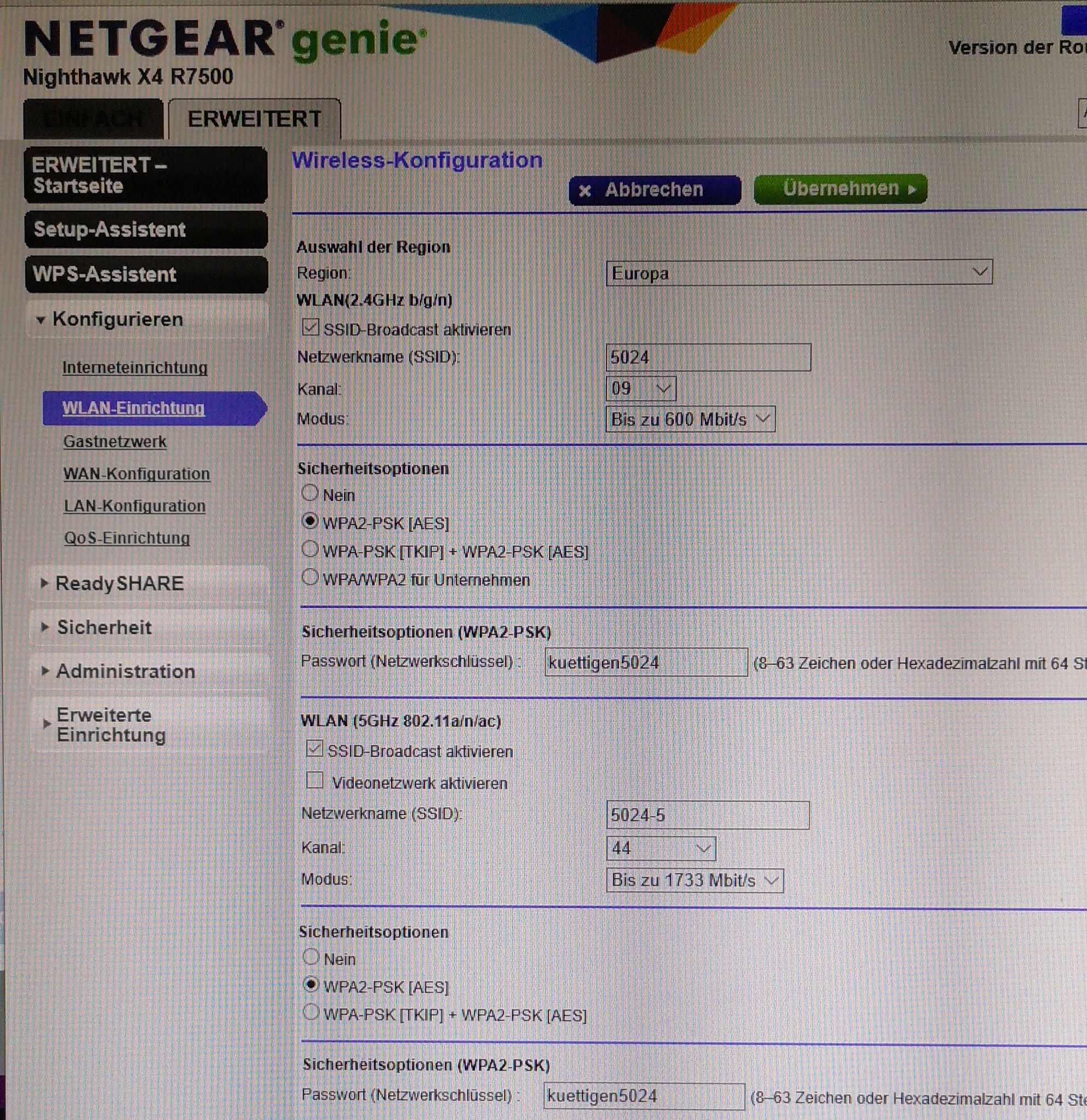Click the Netzwerkname SSID field showing 5024
The width and height of the screenshot is (1087, 1120).
(x=708, y=357)
